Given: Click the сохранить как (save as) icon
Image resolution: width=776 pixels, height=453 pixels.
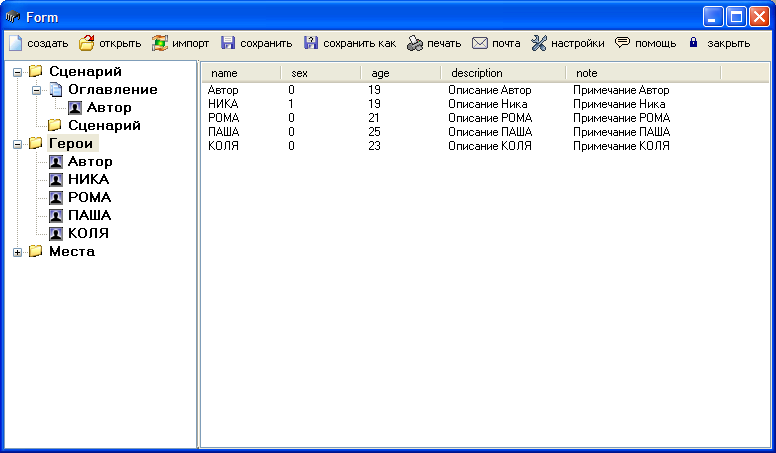Looking at the screenshot, I should point(311,43).
